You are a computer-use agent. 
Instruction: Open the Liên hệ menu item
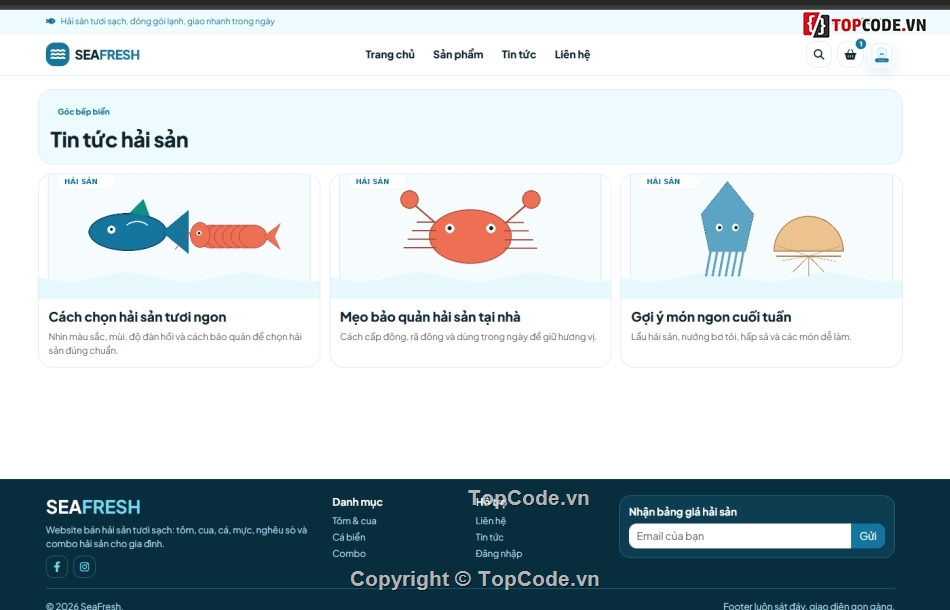click(573, 55)
